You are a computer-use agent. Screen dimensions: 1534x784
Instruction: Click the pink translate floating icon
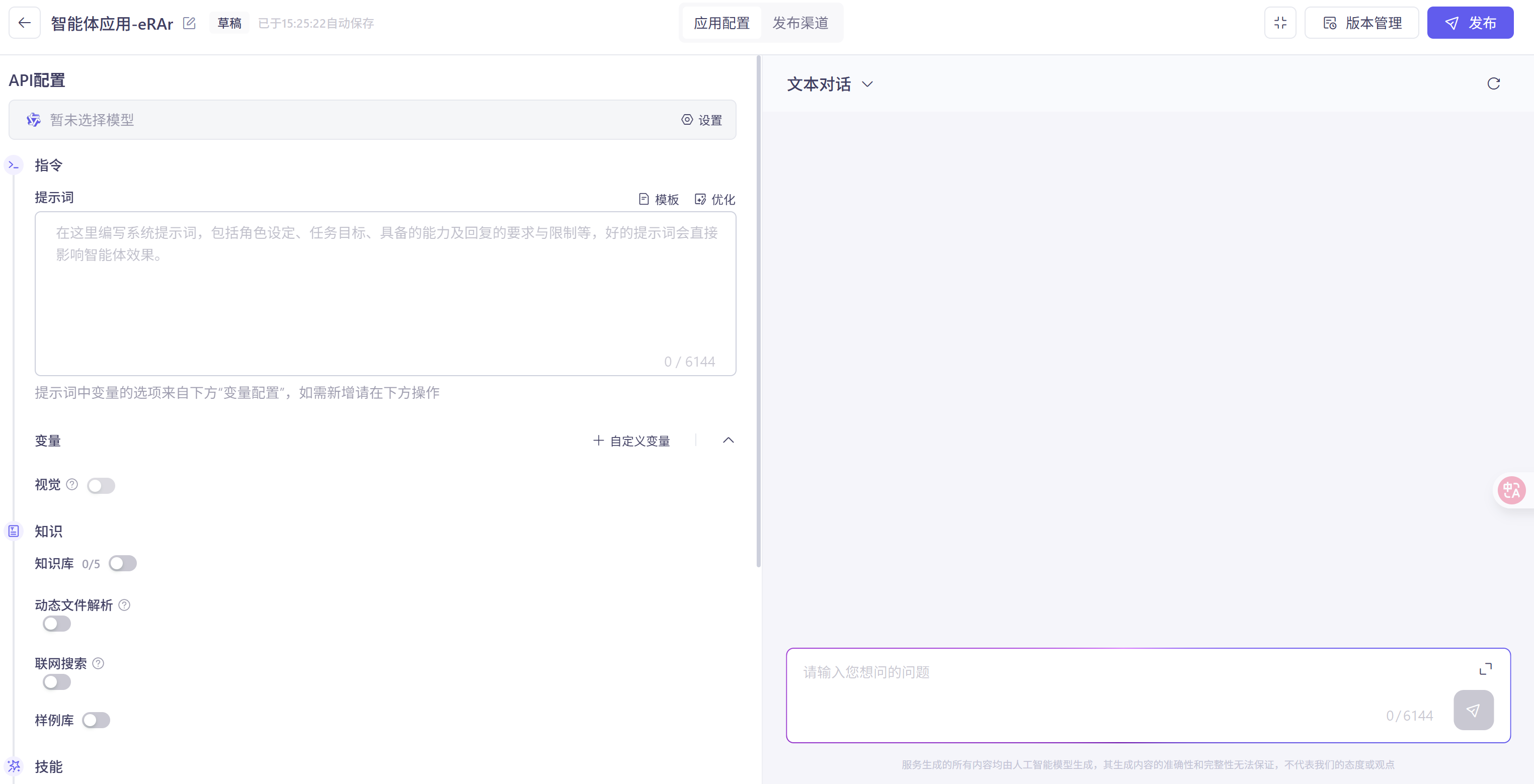click(x=1511, y=490)
